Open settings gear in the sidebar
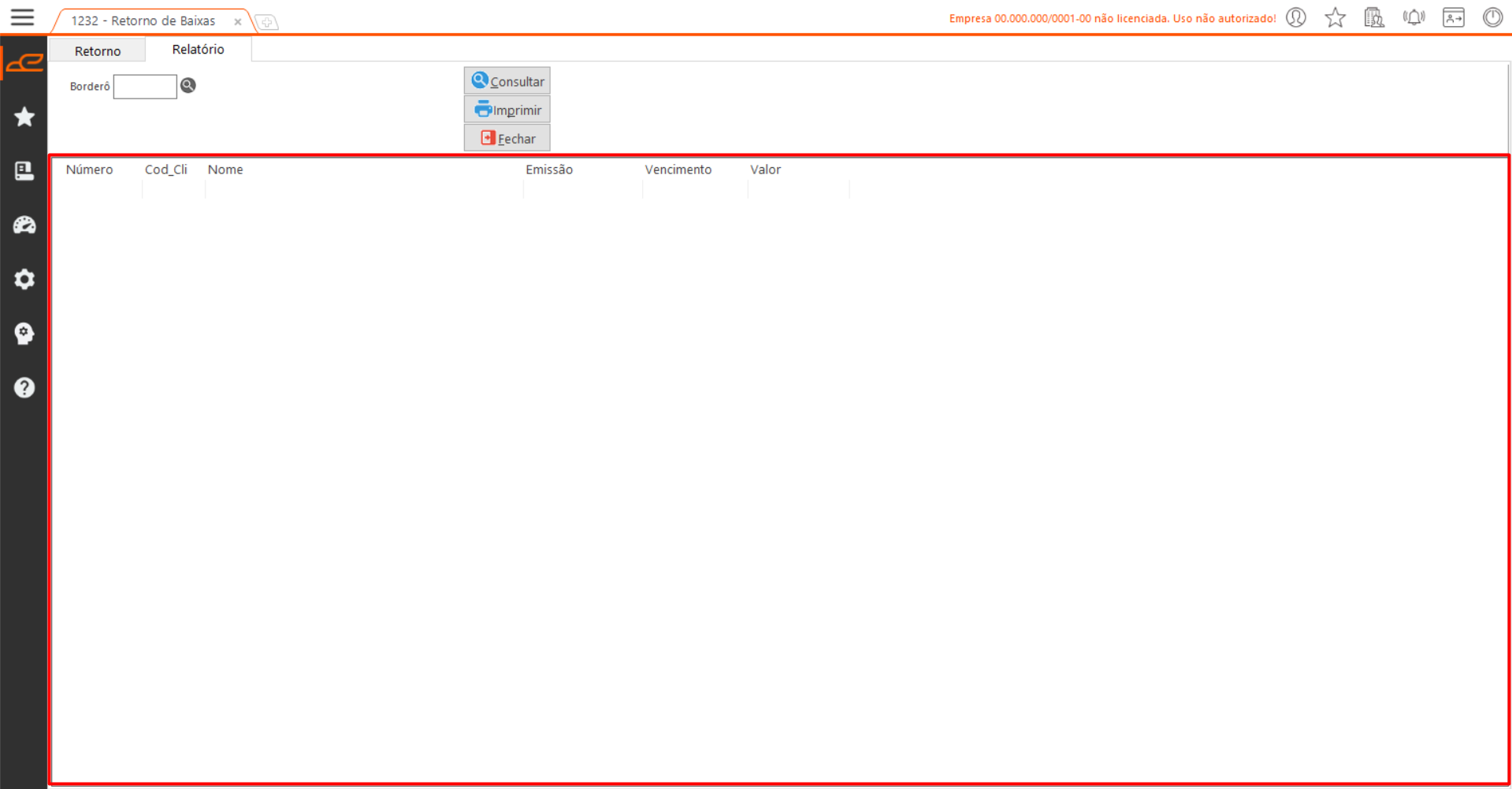Image resolution: width=1512 pixels, height=789 pixels. point(24,279)
